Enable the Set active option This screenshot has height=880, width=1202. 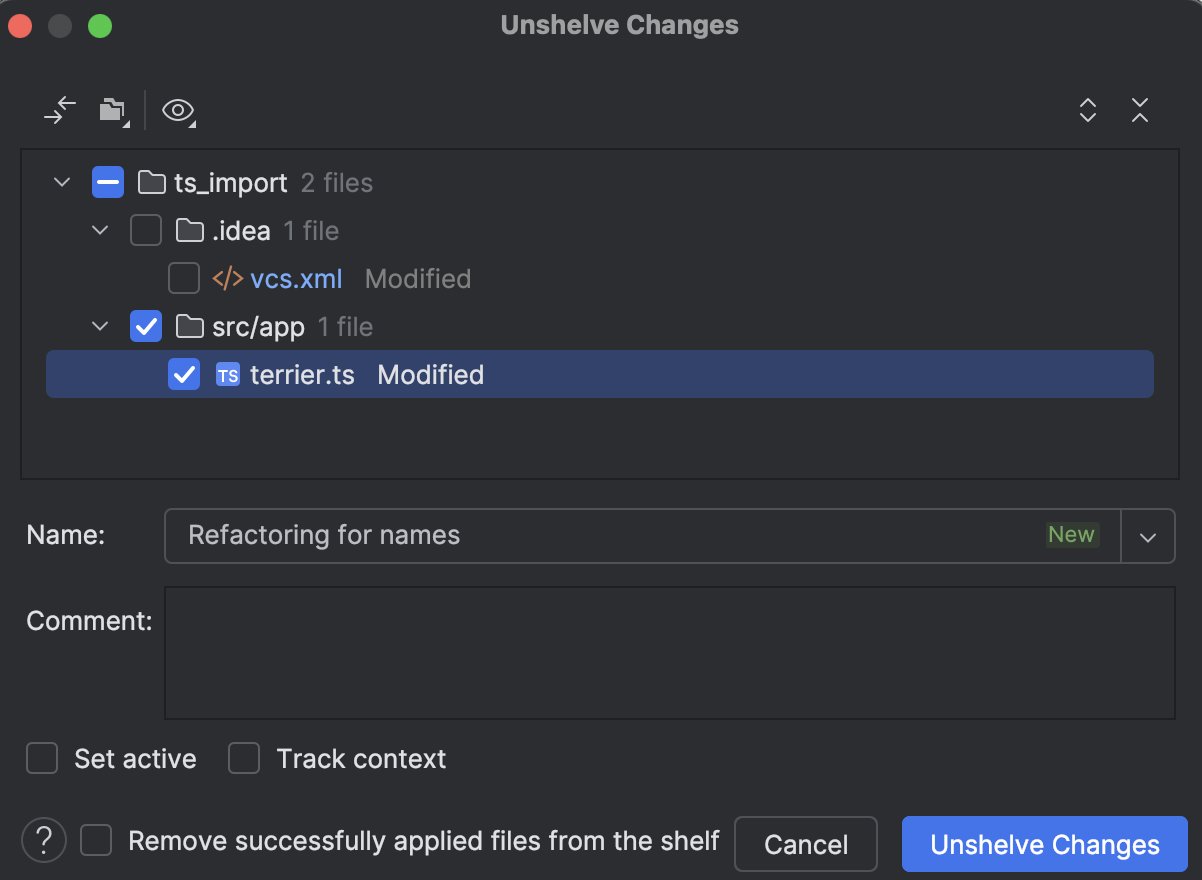click(42, 758)
